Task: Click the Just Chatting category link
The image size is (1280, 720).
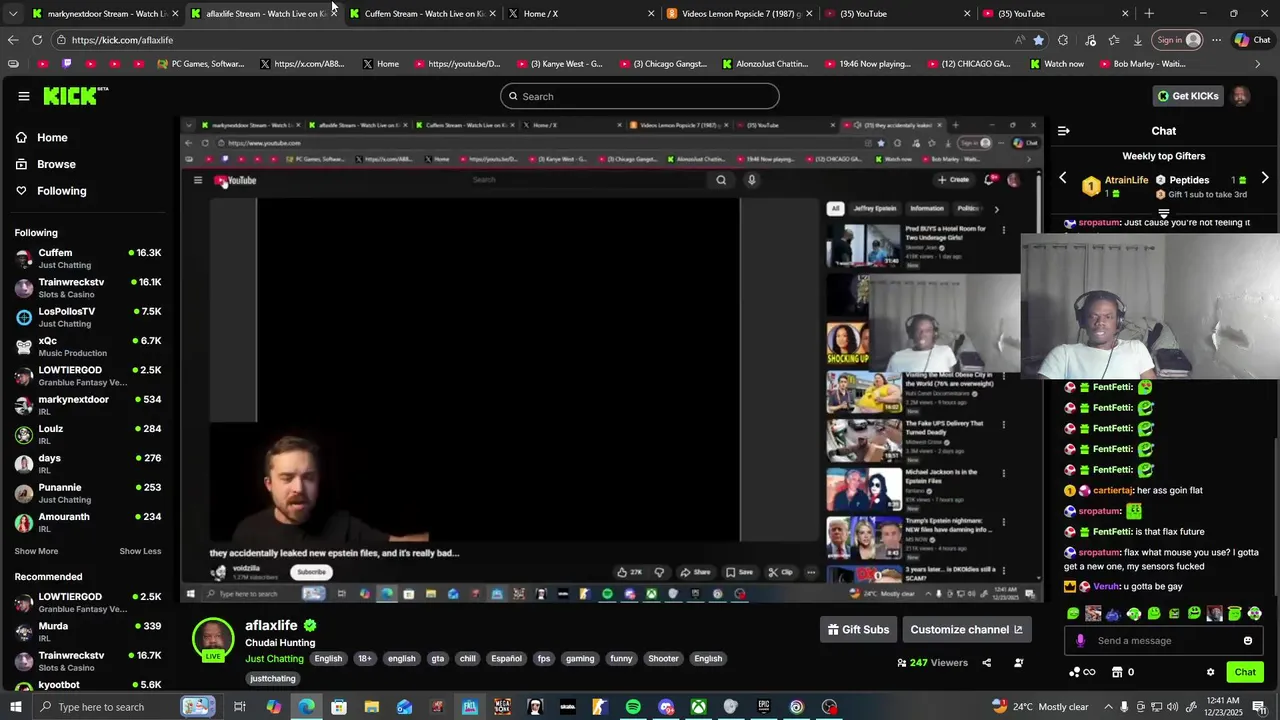Action: 274,659
